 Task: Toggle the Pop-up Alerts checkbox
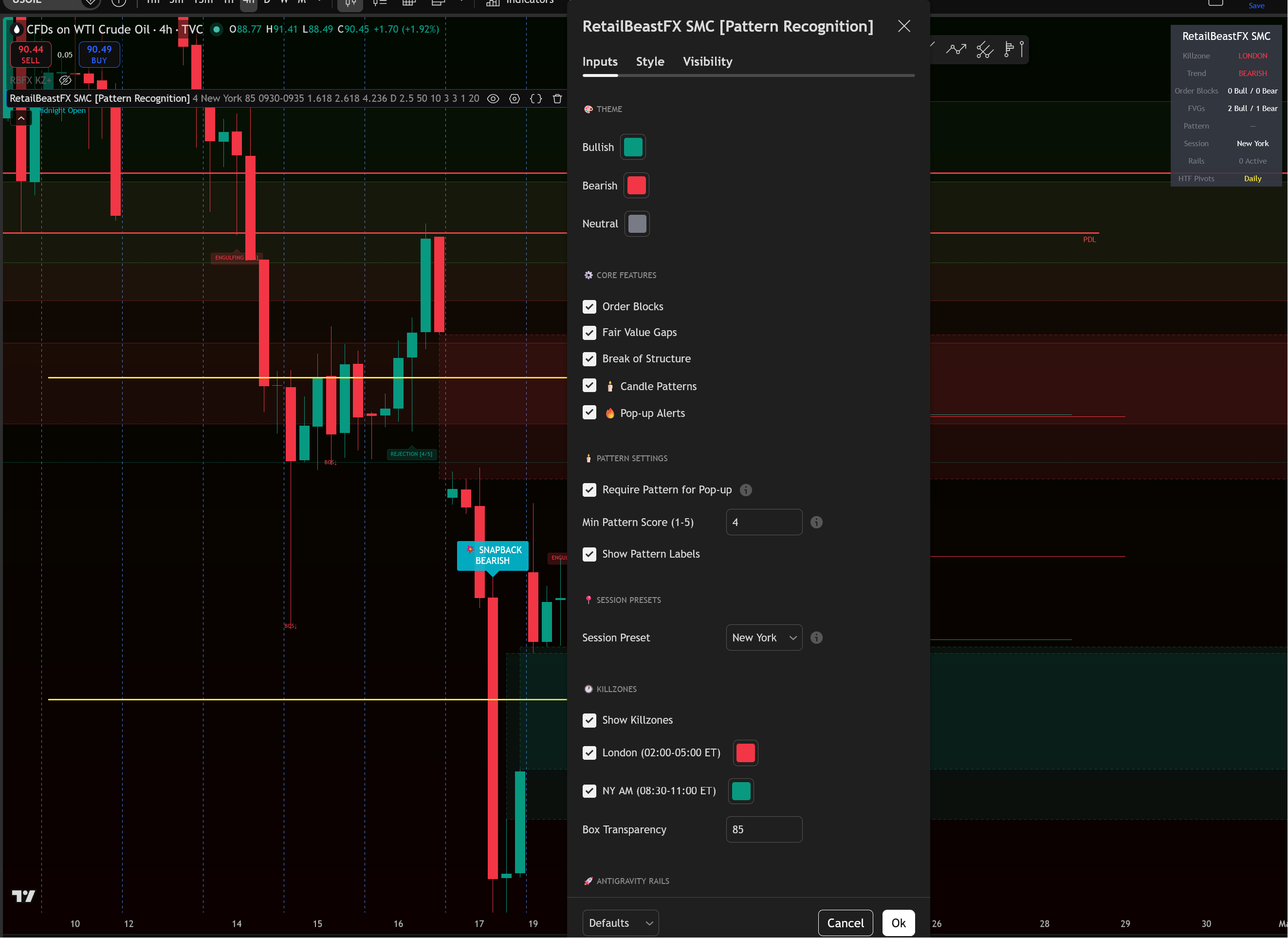[589, 413]
